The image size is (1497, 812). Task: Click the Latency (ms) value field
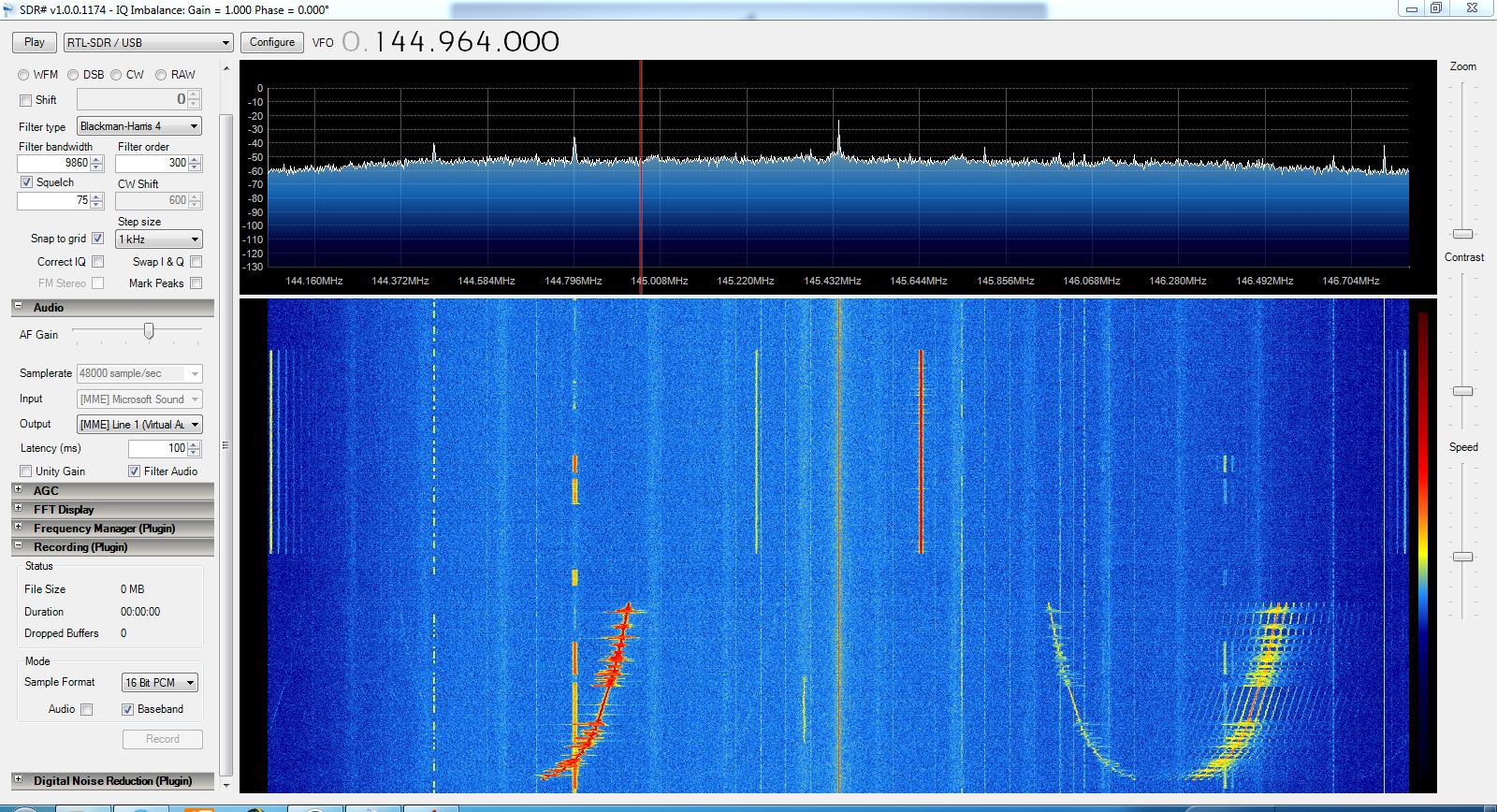(x=158, y=448)
